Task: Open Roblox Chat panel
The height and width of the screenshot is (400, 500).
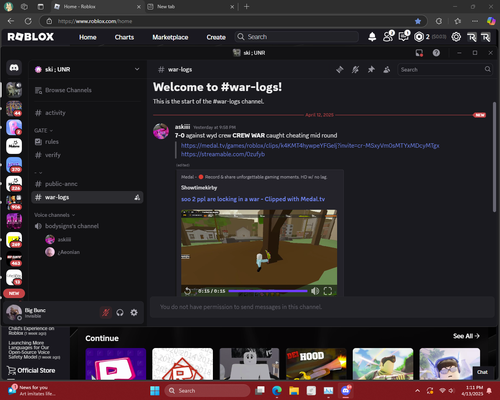Action: pyautogui.click(x=482, y=372)
